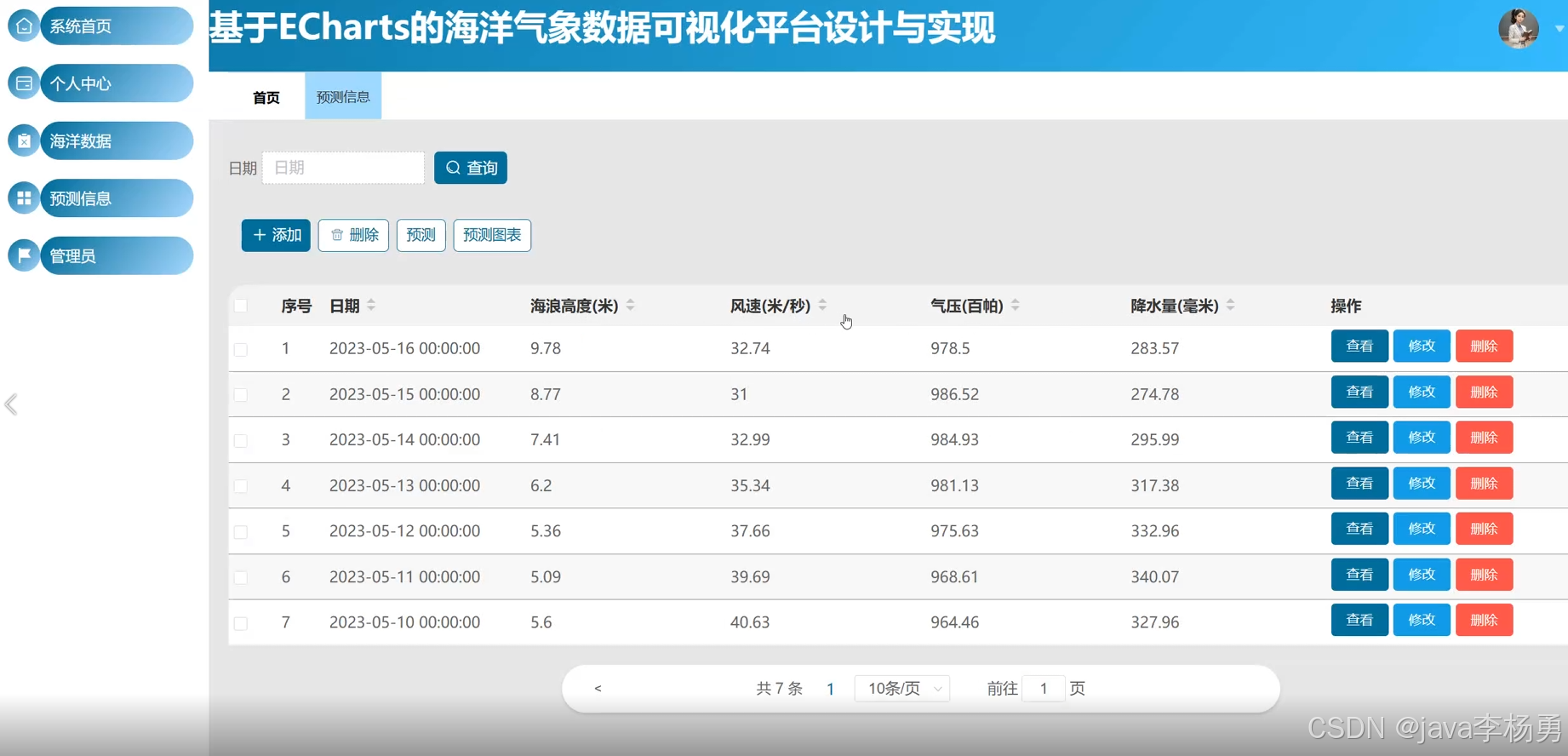Open the 10条/页 page size dropdown
1568x756 pixels.
[902, 689]
